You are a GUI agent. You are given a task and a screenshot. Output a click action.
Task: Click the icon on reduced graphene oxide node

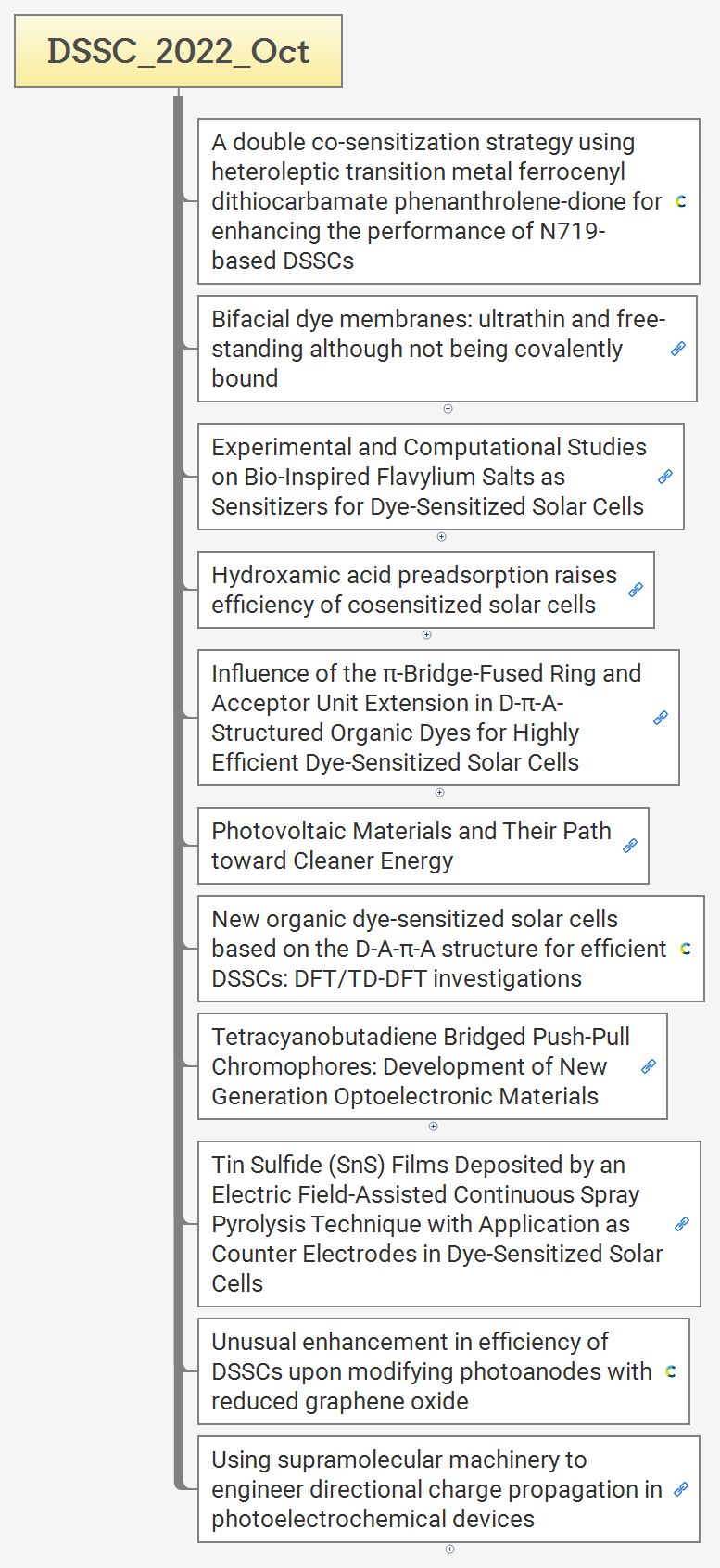click(x=671, y=1371)
